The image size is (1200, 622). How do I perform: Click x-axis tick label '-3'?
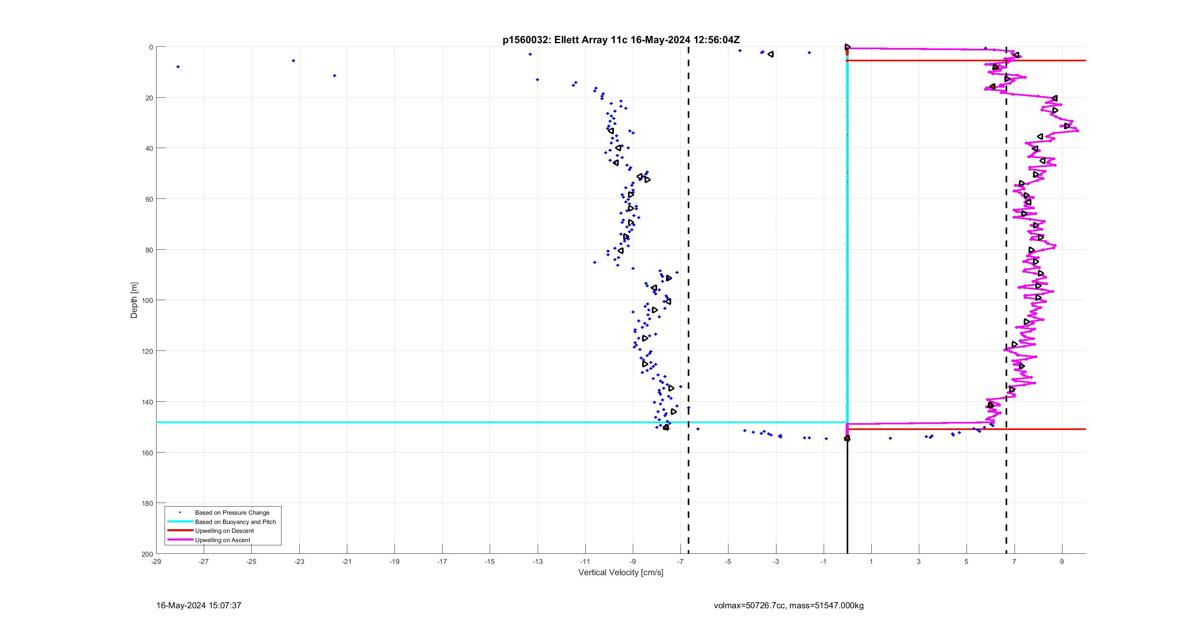pos(776,561)
